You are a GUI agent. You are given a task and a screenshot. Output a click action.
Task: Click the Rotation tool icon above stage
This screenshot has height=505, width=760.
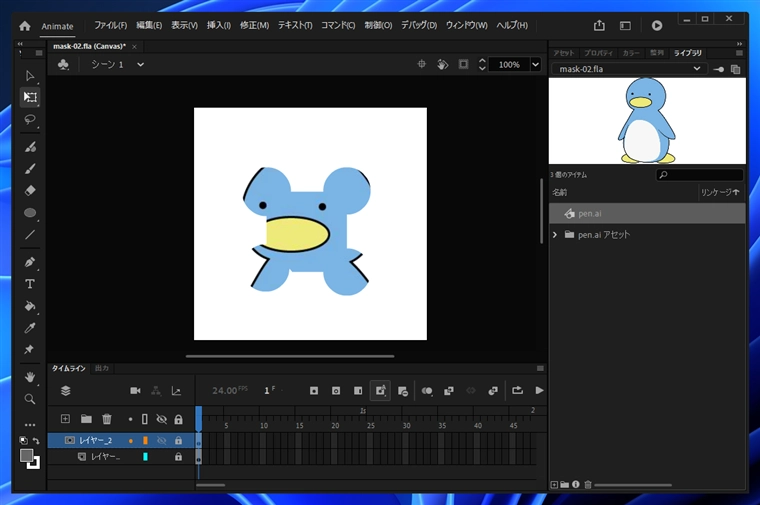(x=443, y=64)
